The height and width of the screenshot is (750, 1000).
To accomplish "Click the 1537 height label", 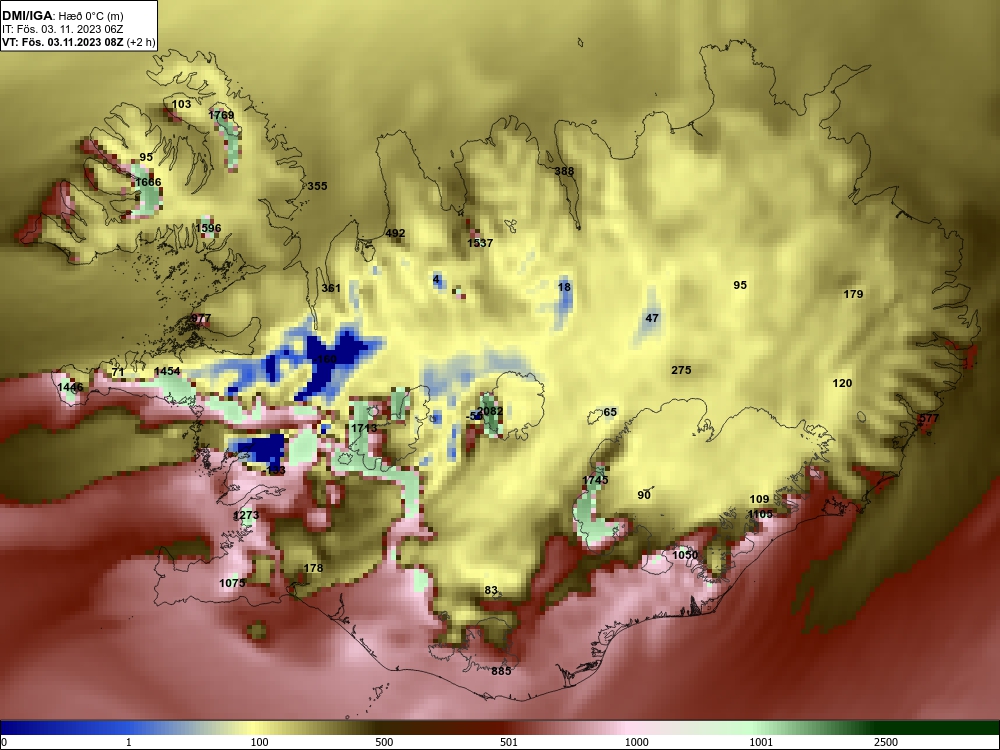I will [x=480, y=243].
